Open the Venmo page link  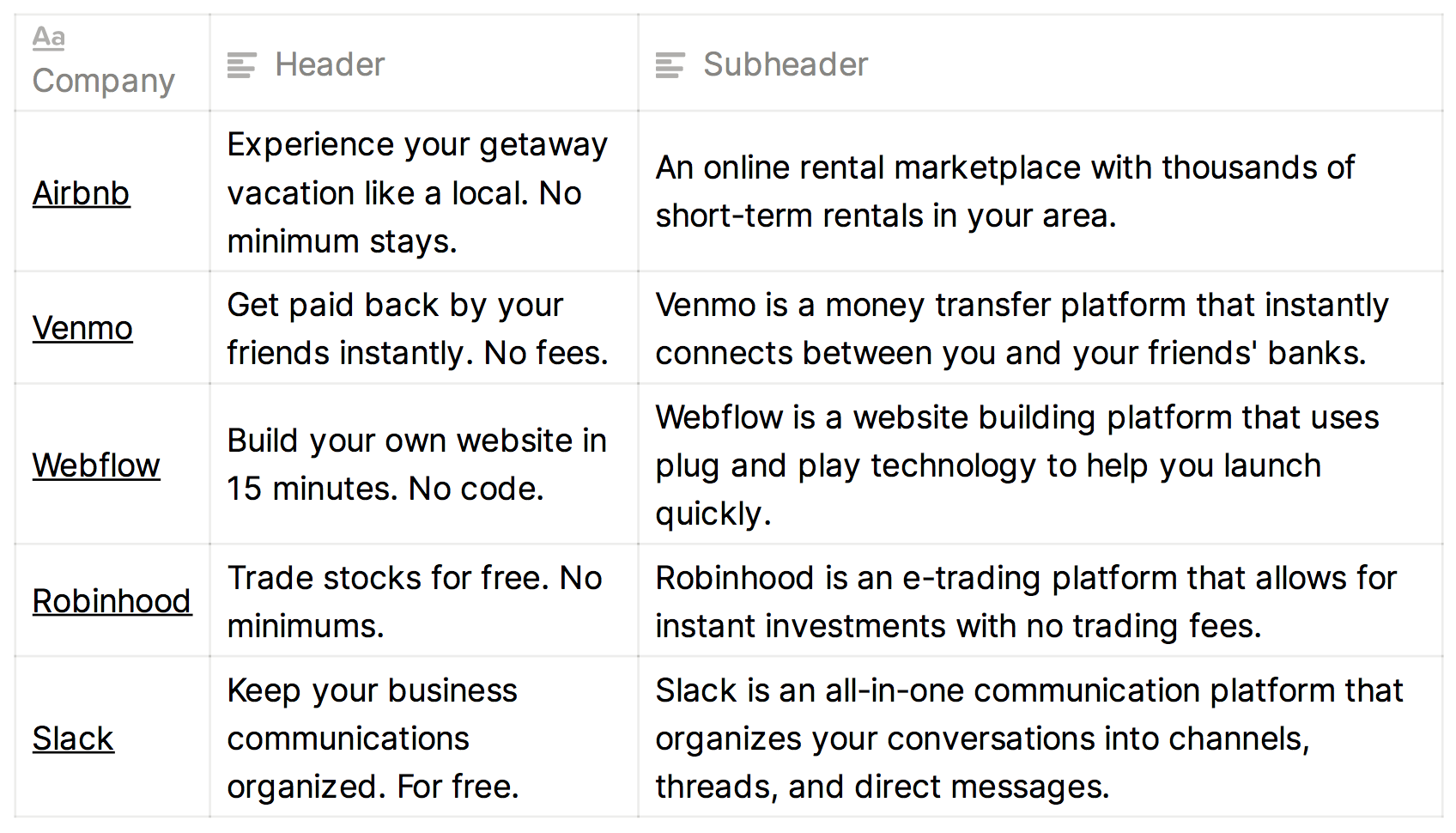pyautogui.click(x=82, y=328)
